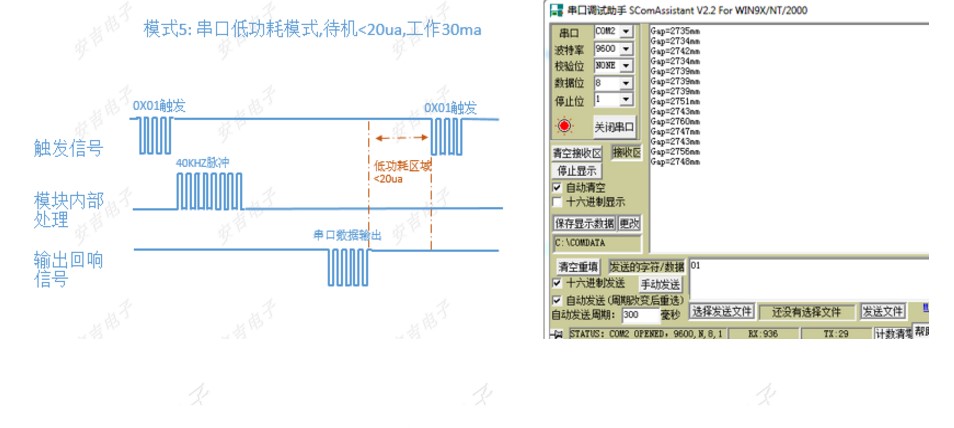
Task: Expand the 数据位 data bits dropdown
Action: [626, 83]
